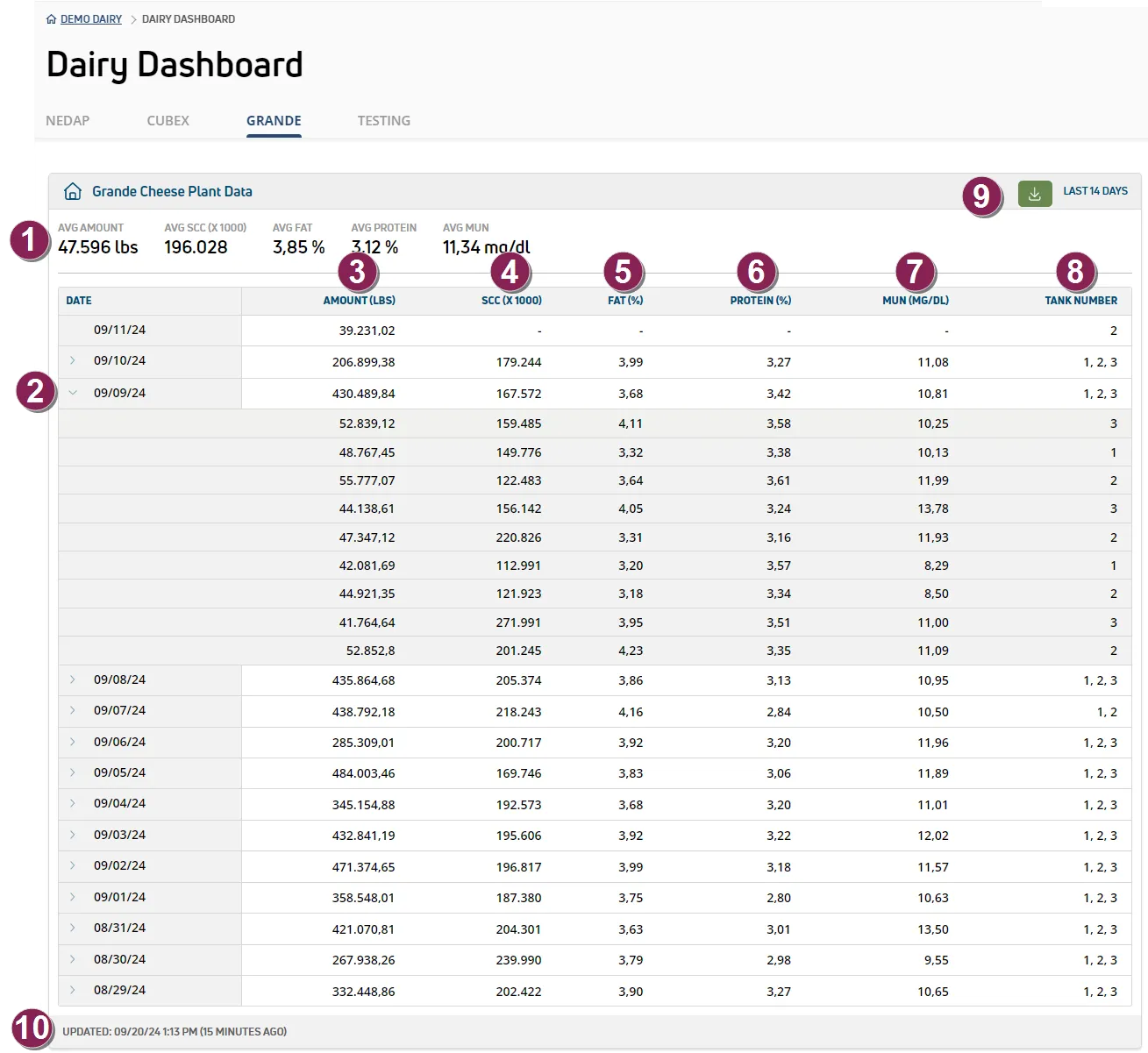Click the MUN value 13,78

point(933,509)
